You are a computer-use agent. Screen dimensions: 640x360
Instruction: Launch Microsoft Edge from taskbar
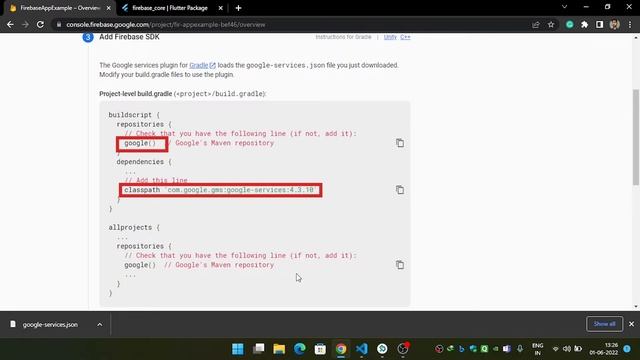(x=300, y=349)
